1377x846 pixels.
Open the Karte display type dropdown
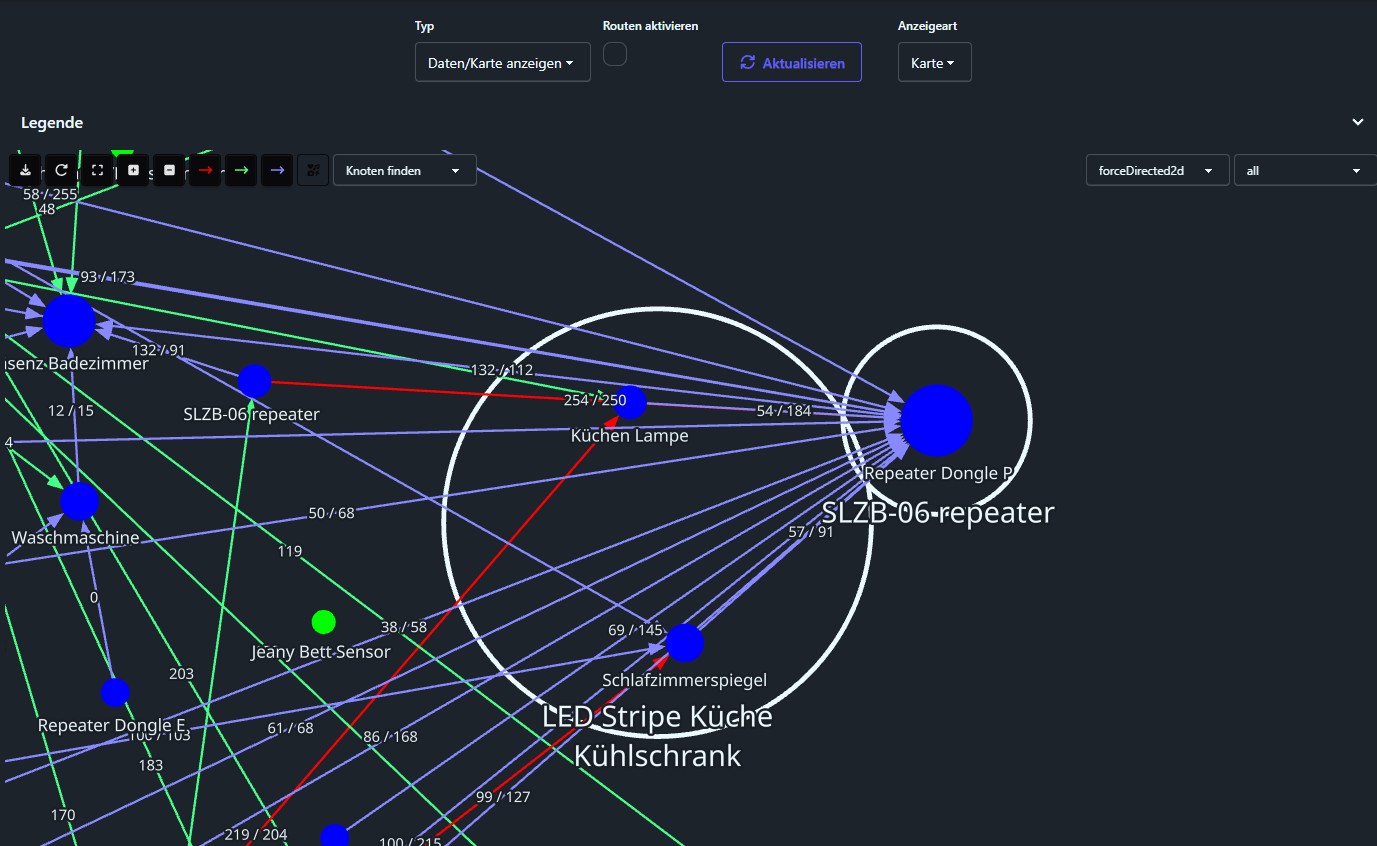(x=934, y=62)
